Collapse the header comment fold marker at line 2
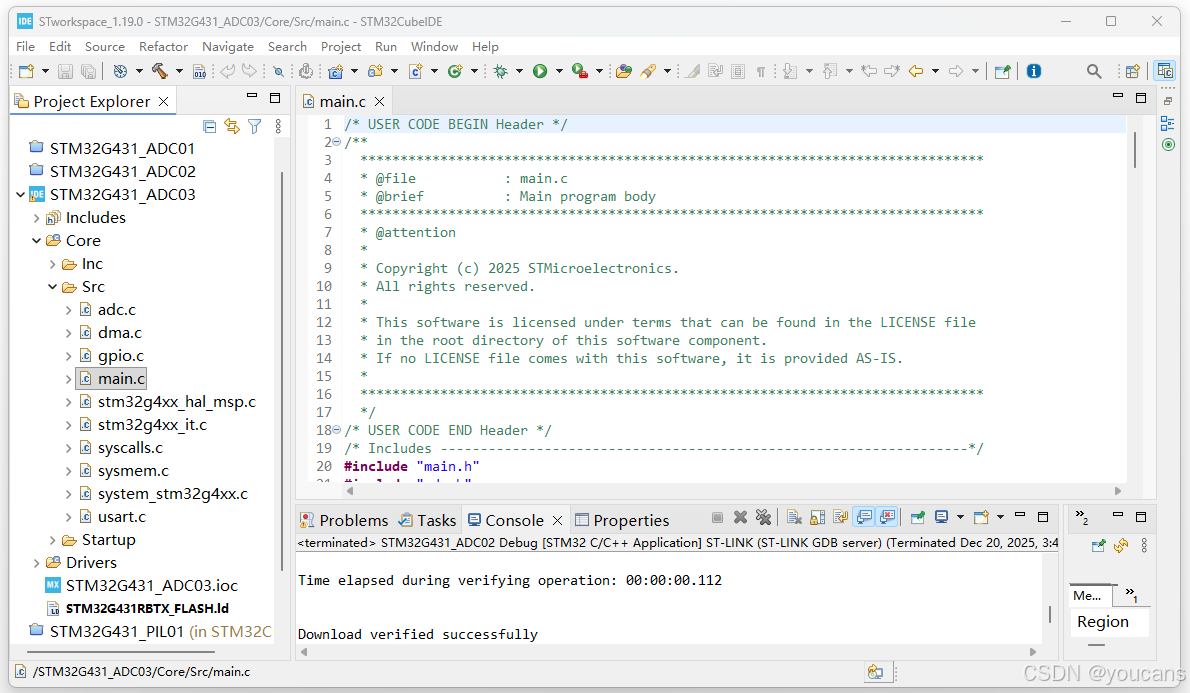This screenshot has width=1190, height=693. [x=336, y=142]
